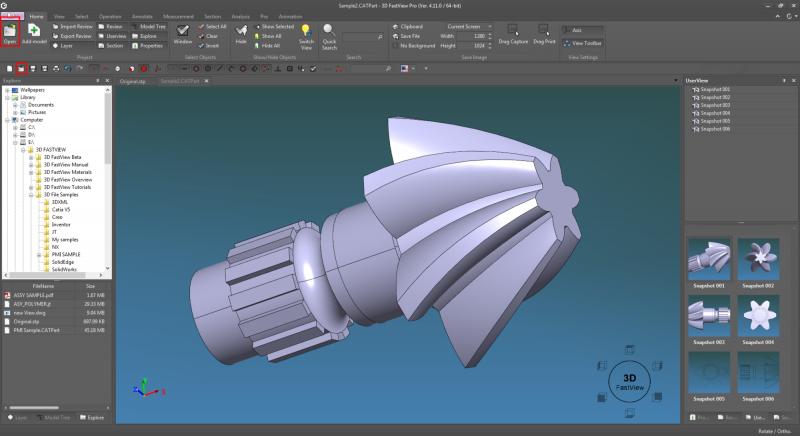Expand the C:\ drive node
Viewport: 800px width, 436px height.
click(15, 127)
